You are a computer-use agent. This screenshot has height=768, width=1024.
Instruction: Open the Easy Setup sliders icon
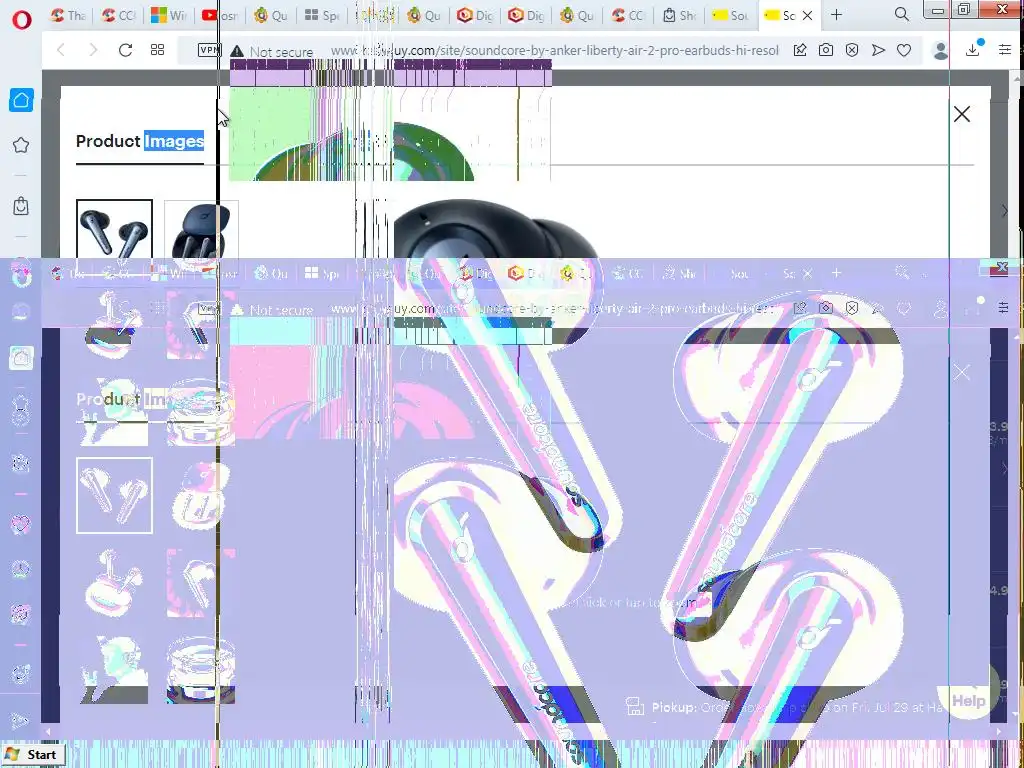coord(1004,50)
